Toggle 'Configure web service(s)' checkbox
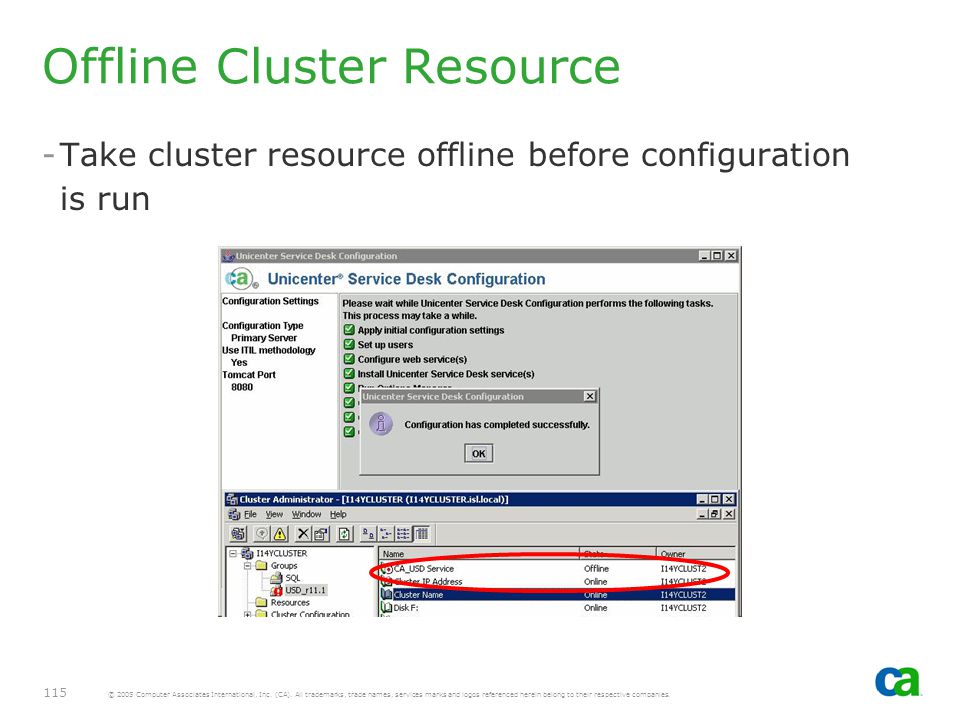Viewport: 960px width, 720px height. point(349,359)
